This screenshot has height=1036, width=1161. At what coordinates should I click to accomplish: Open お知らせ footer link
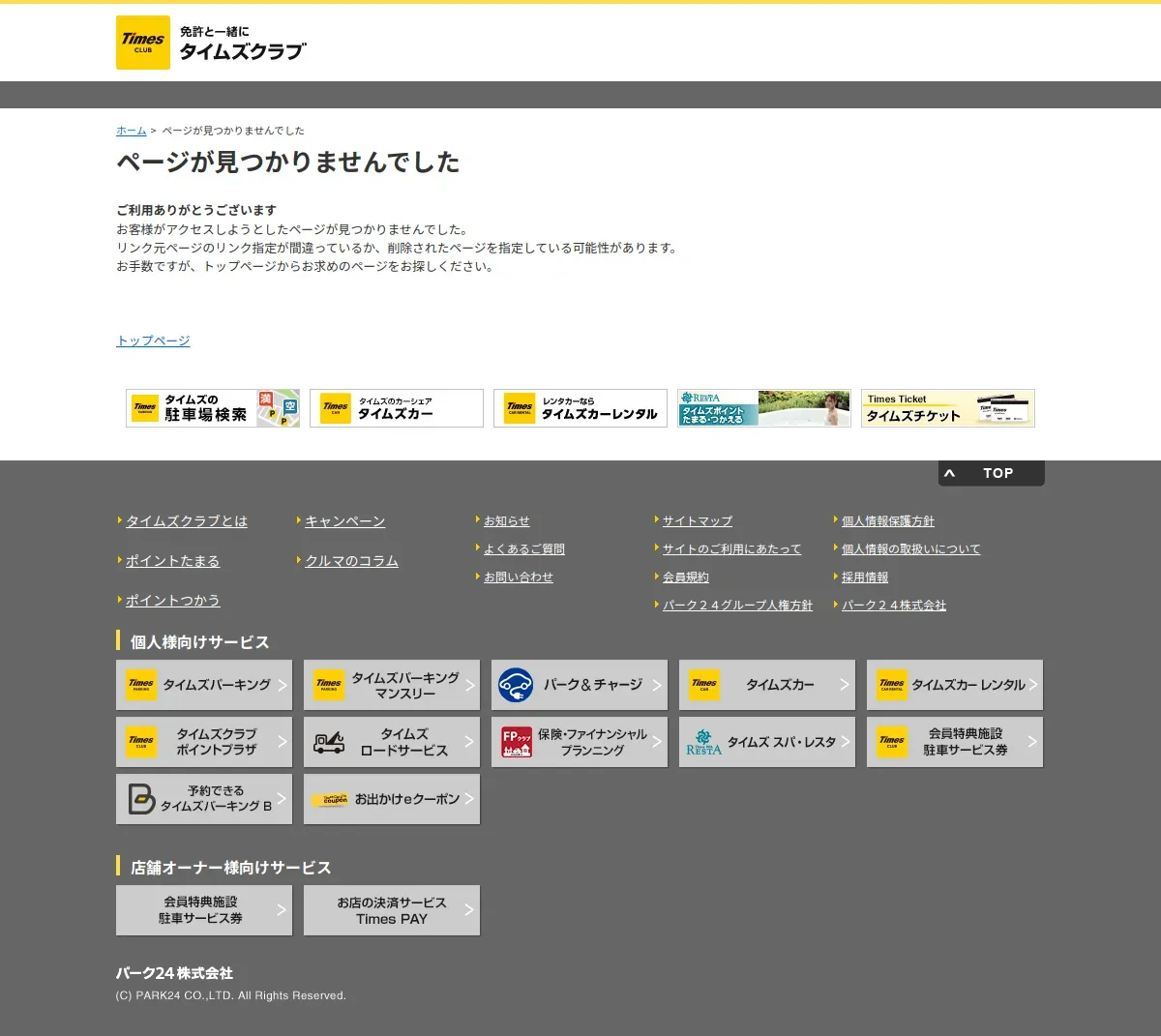click(507, 521)
